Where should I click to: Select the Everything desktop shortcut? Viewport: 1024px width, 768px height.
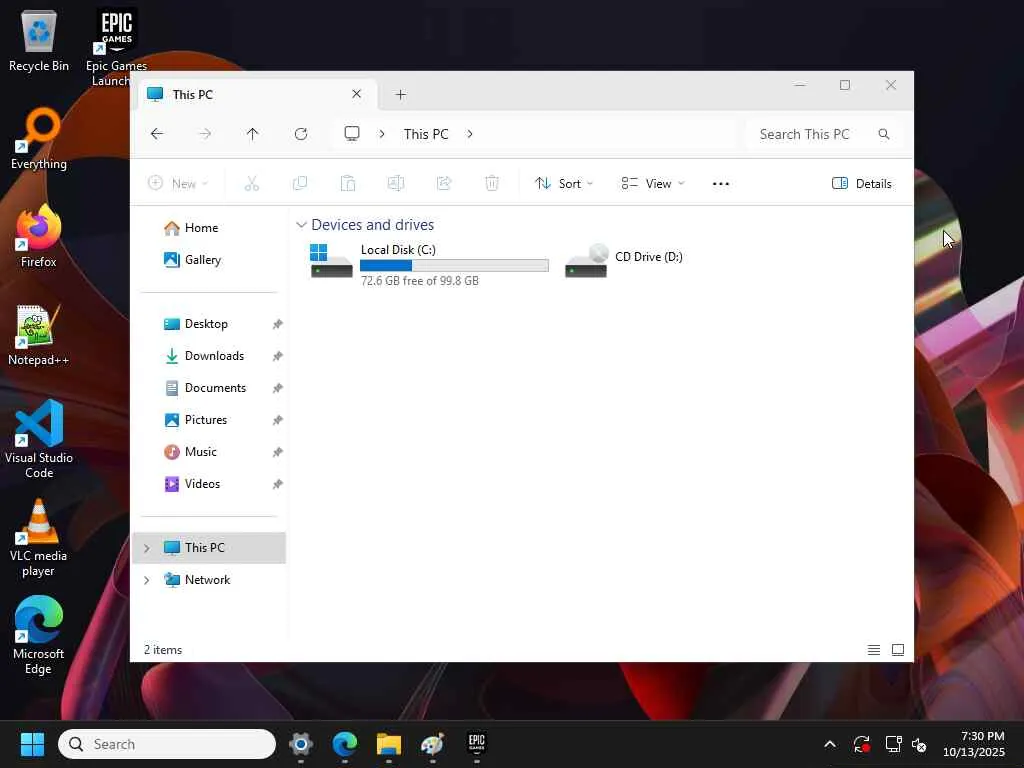[x=39, y=138]
